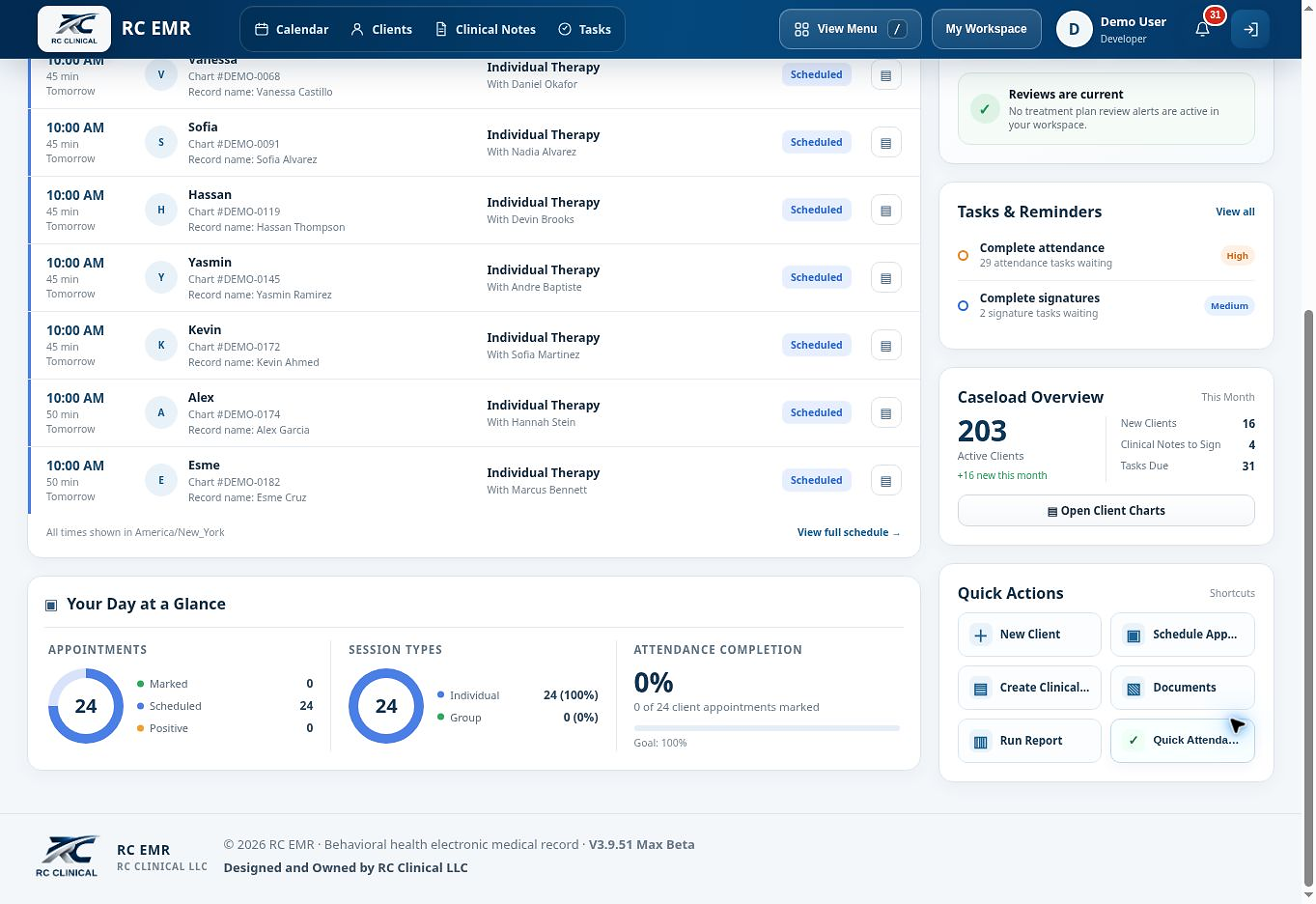1316x904 pixels.
Task: Click Schedule Appointment quick action
Action: click(x=1183, y=635)
